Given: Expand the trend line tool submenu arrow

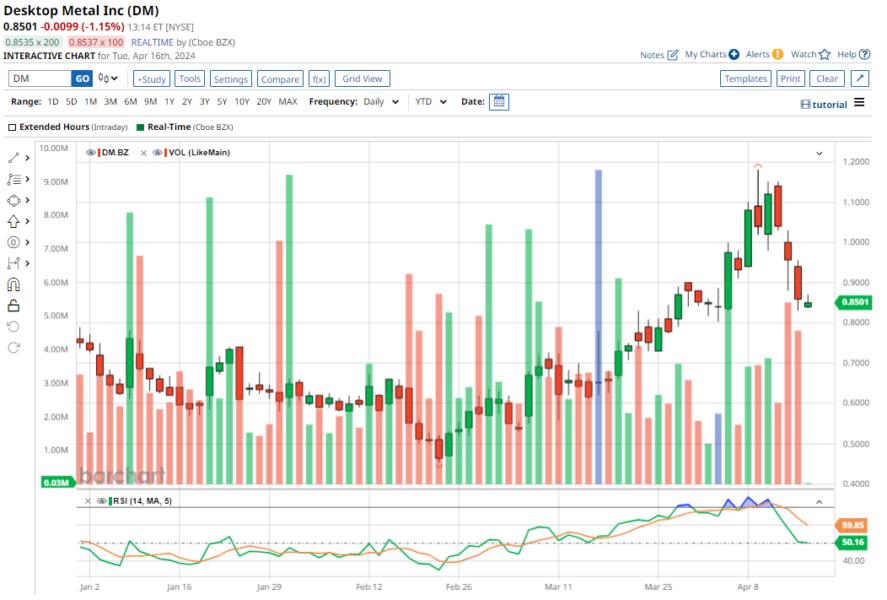Looking at the screenshot, I should click(x=27, y=158).
